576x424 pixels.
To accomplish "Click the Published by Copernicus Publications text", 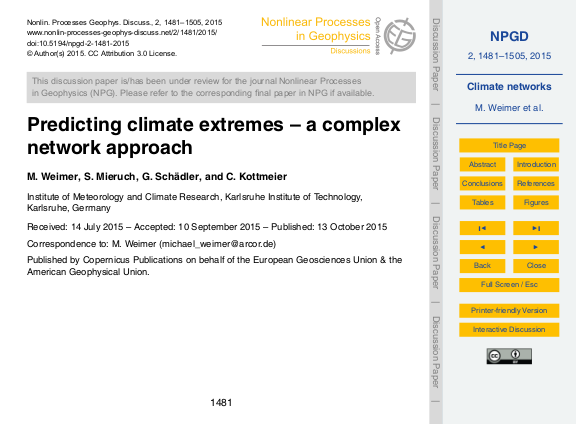I will pos(215,266).
